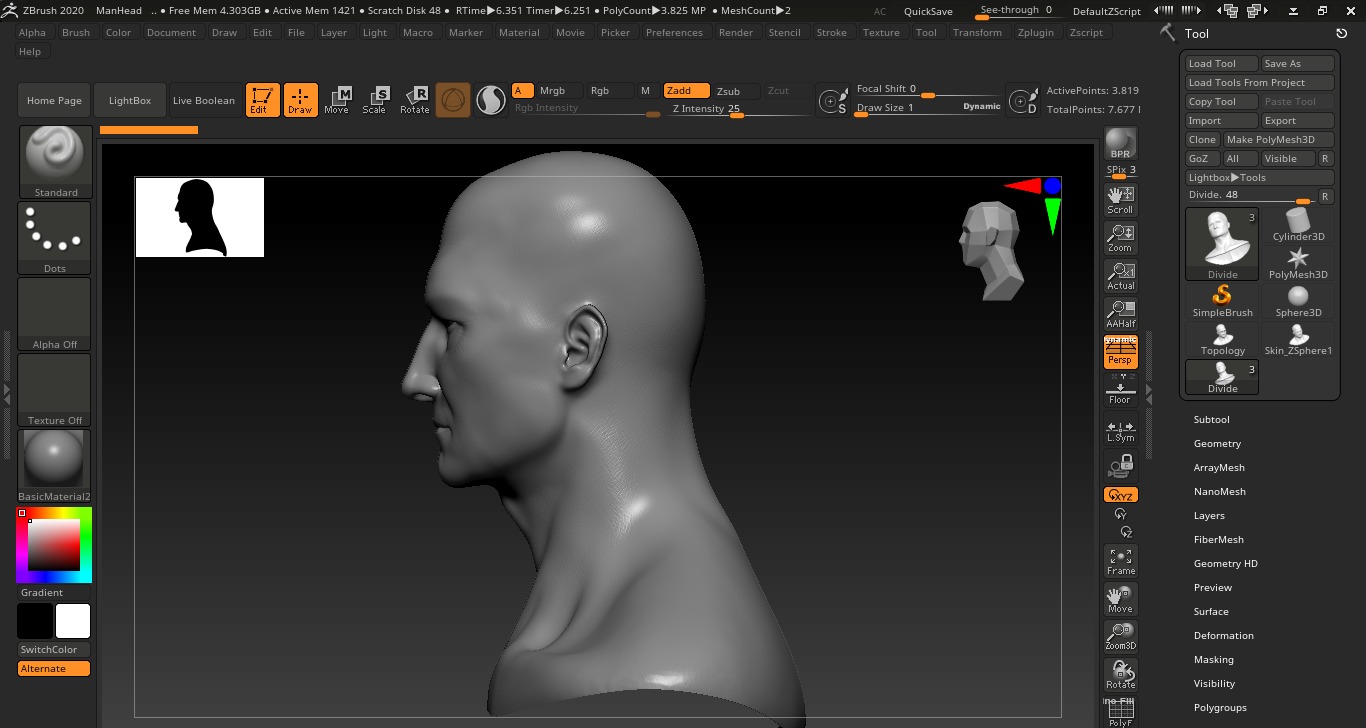1366x728 pixels.
Task: Choose the Cylinder3D tool
Action: coord(1298,225)
